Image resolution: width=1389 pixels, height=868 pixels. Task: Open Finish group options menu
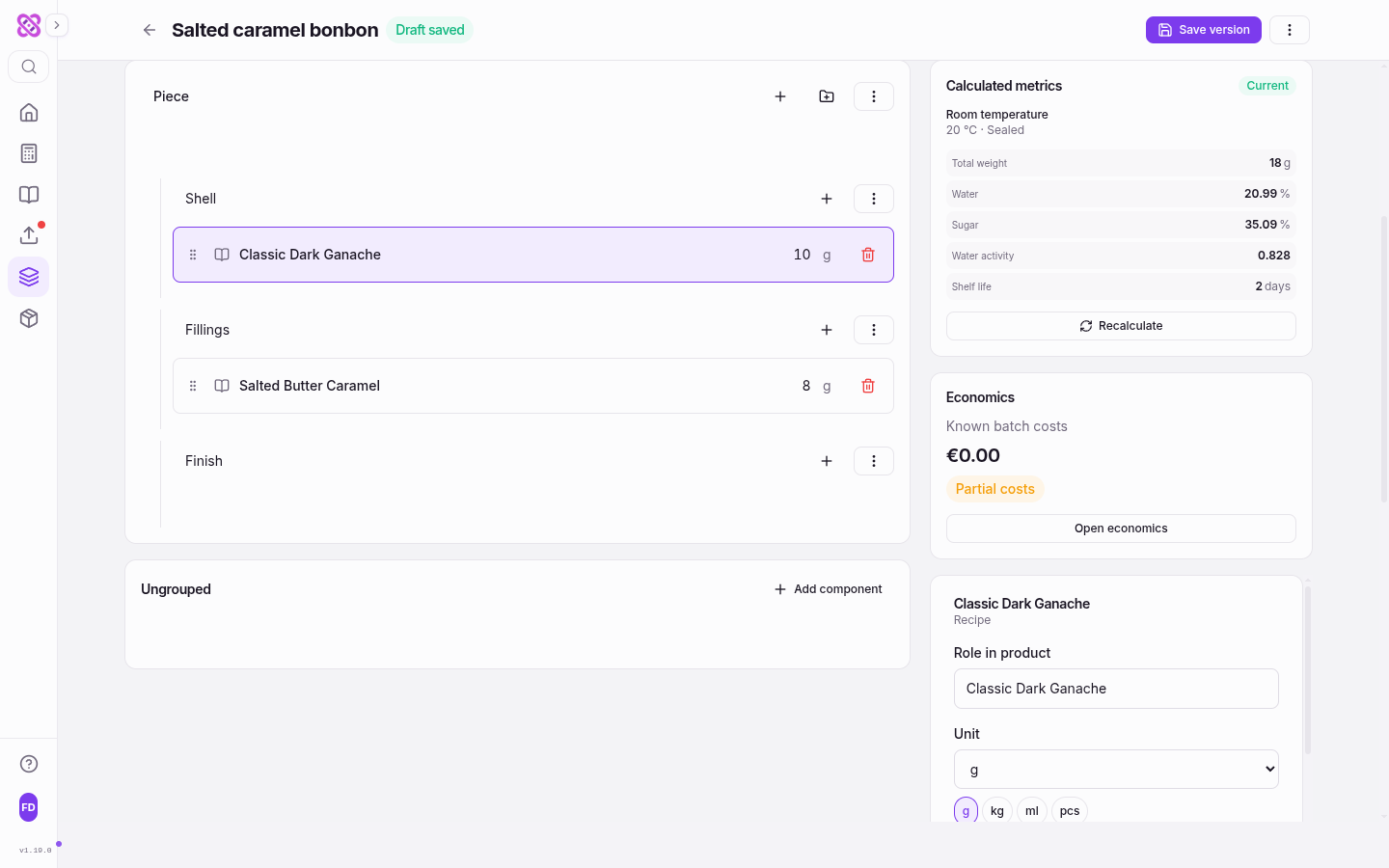[874, 461]
